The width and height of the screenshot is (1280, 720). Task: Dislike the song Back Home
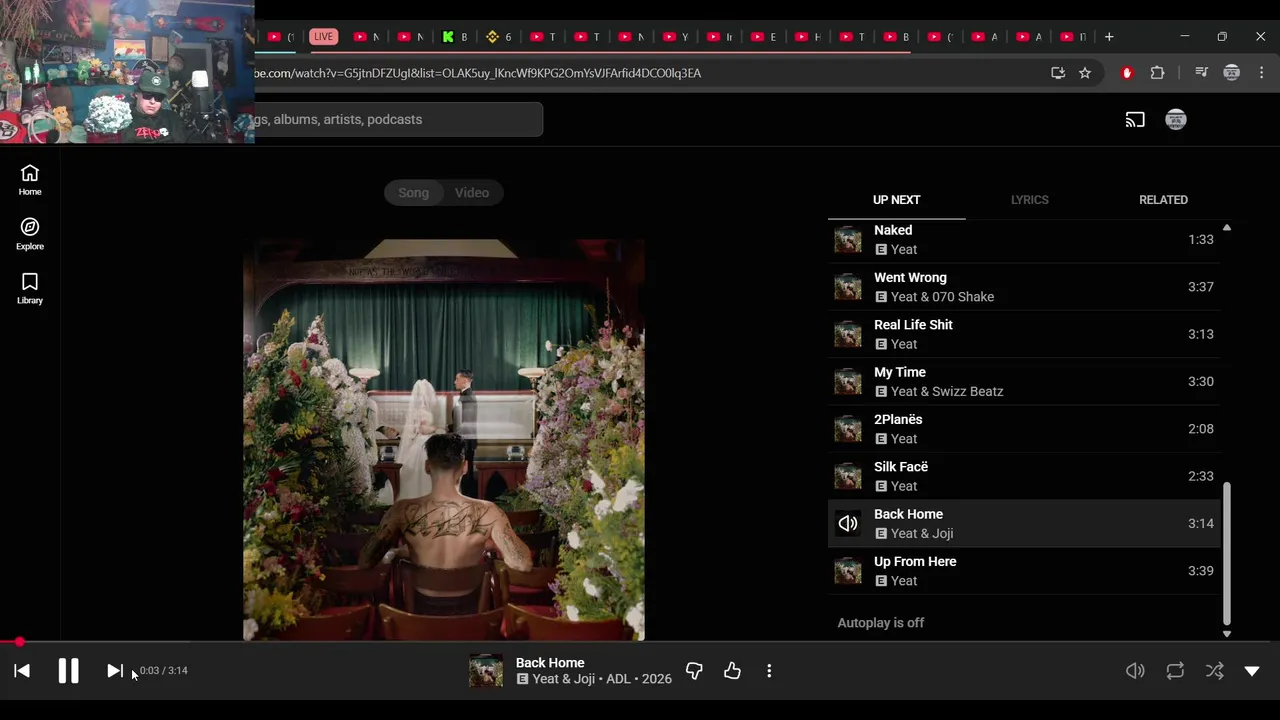coord(694,671)
